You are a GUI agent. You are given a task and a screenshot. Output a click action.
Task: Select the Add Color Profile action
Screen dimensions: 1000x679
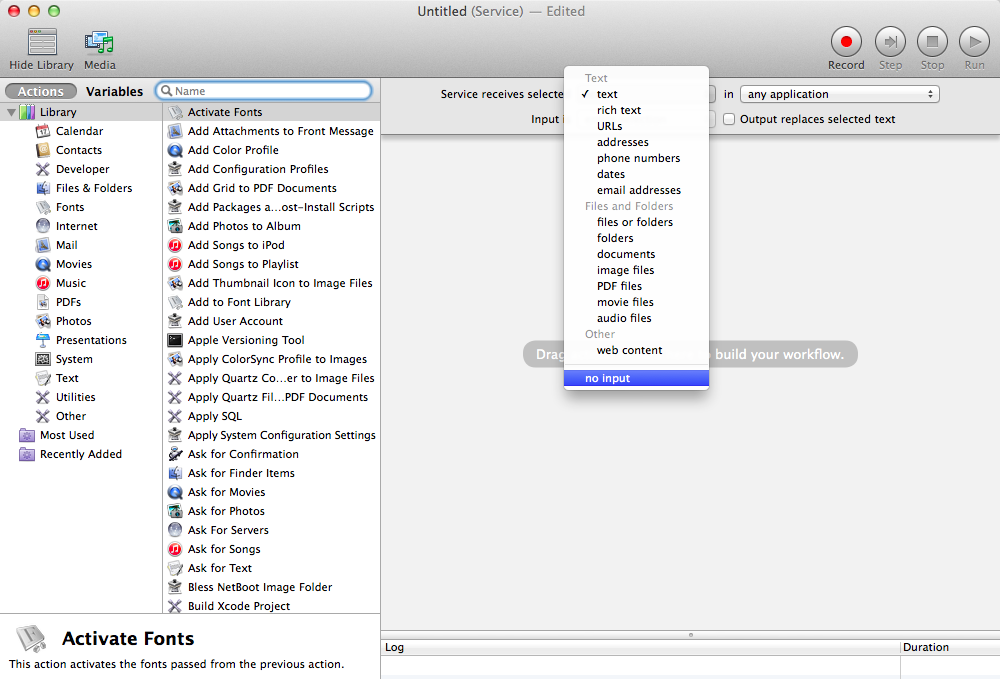pos(272,150)
